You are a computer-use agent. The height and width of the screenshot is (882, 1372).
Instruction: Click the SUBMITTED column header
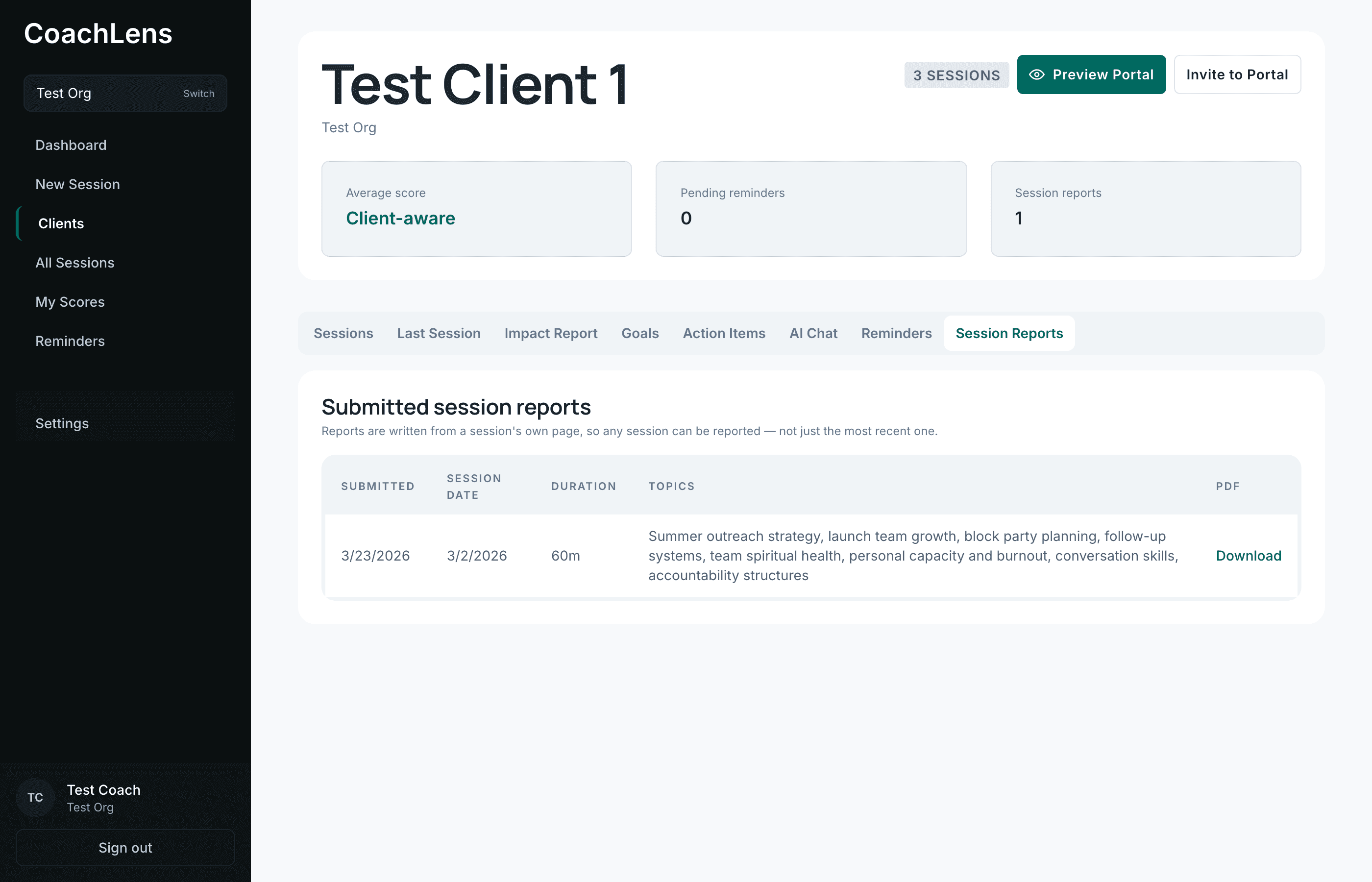click(378, 486)
